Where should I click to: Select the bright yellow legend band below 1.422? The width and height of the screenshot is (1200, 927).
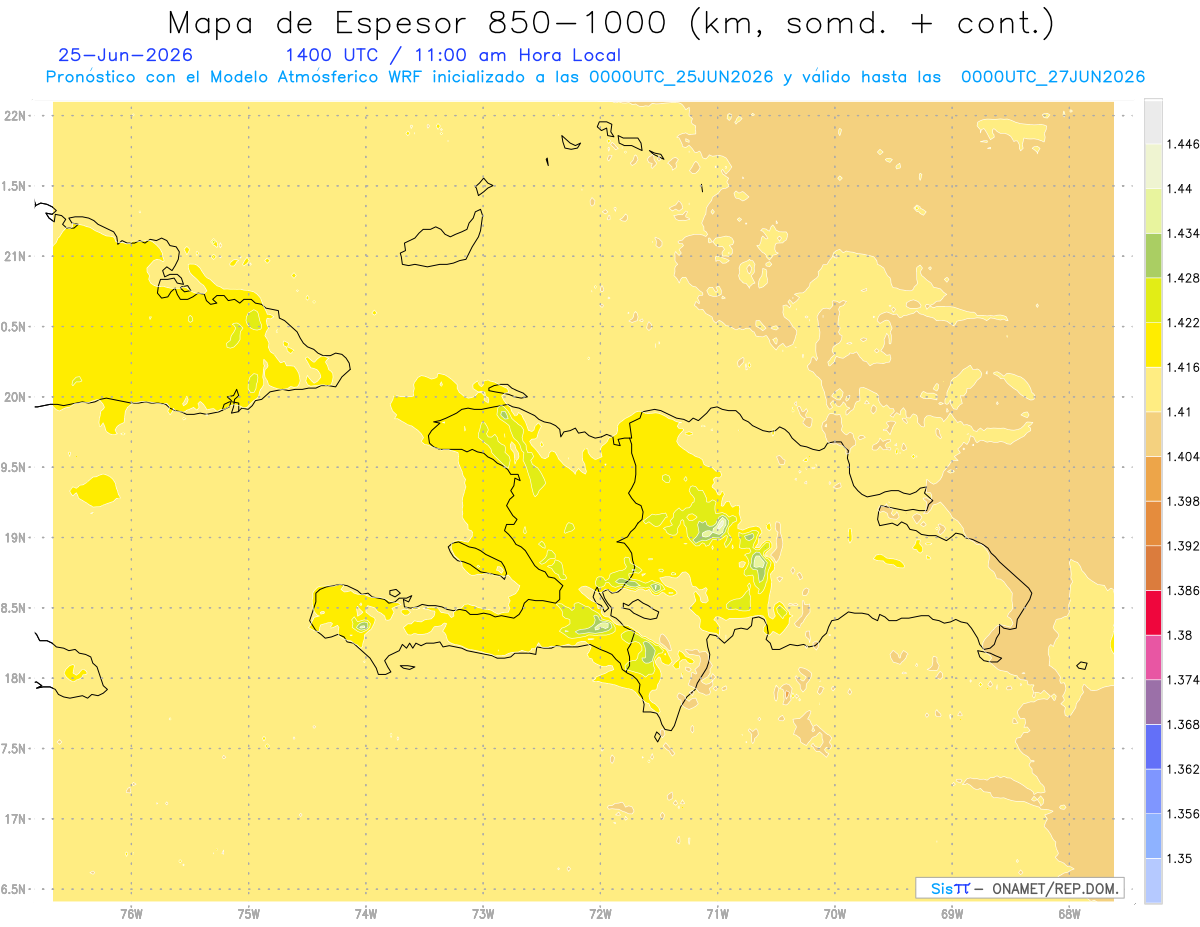tap(1153, 344)
